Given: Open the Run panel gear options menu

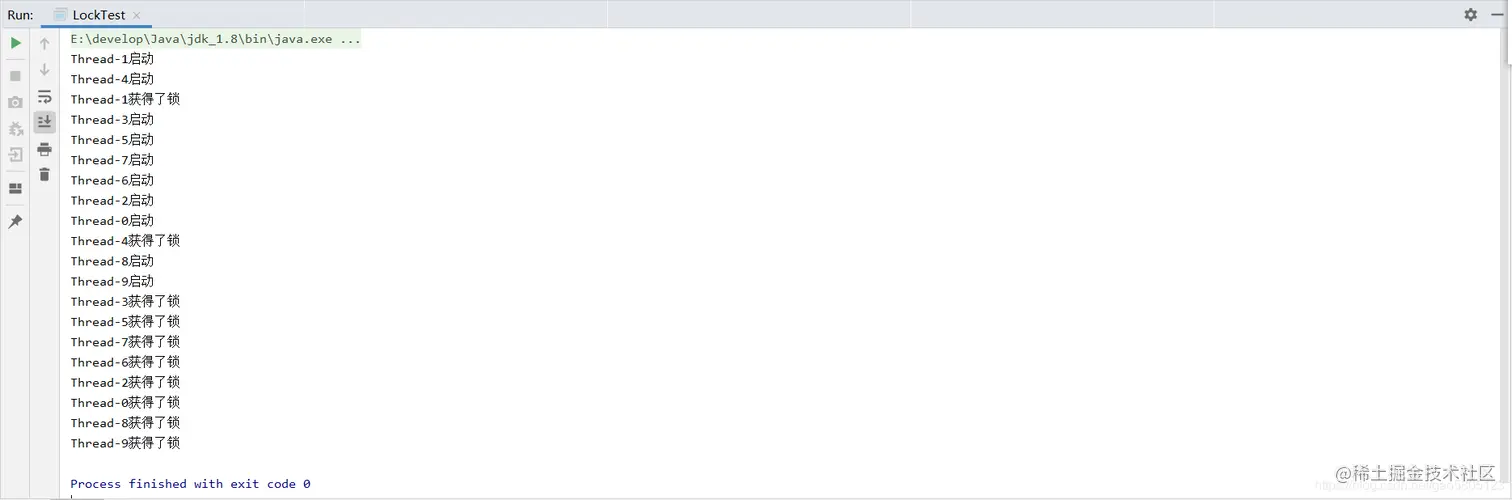Looking at the screenshot, I should (x=1470, y=14).
